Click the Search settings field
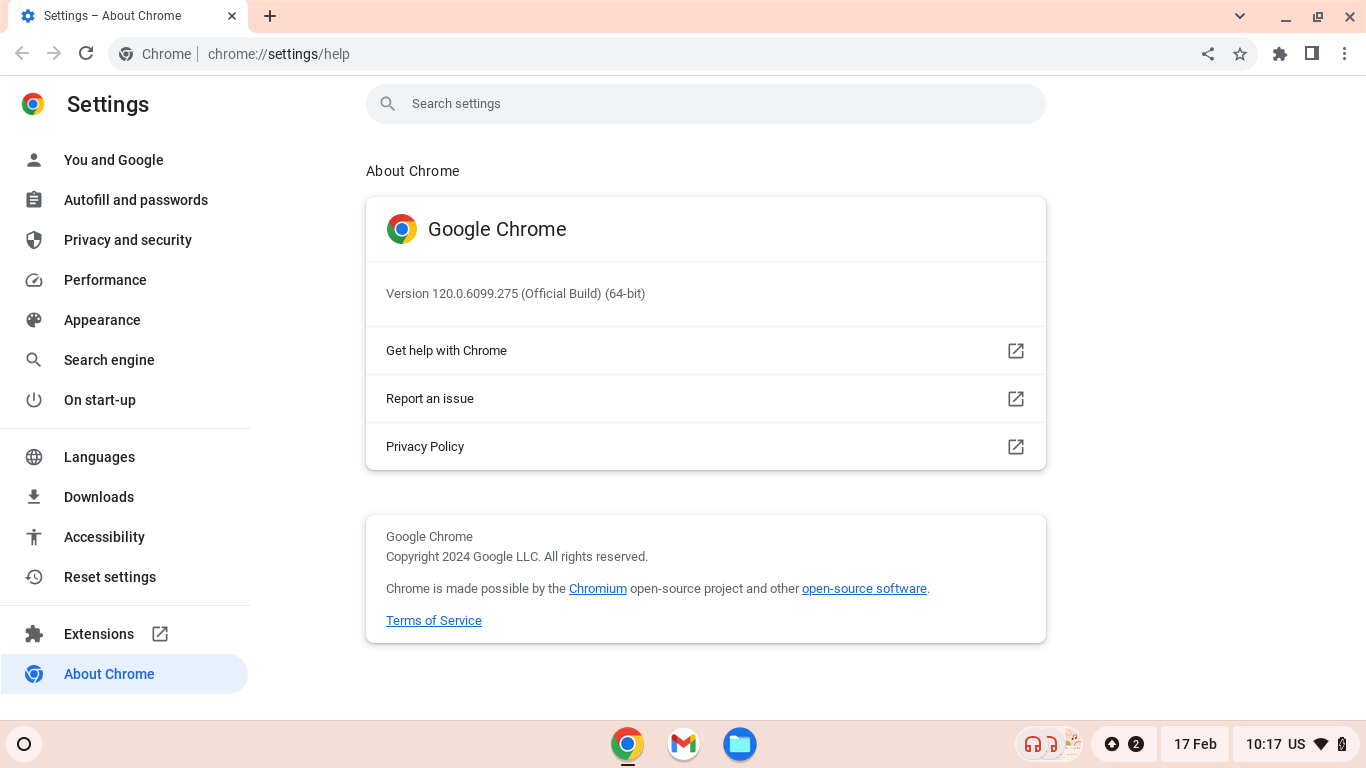The width and height of the screenshot is (1366, 768). [x=706, y=104]
